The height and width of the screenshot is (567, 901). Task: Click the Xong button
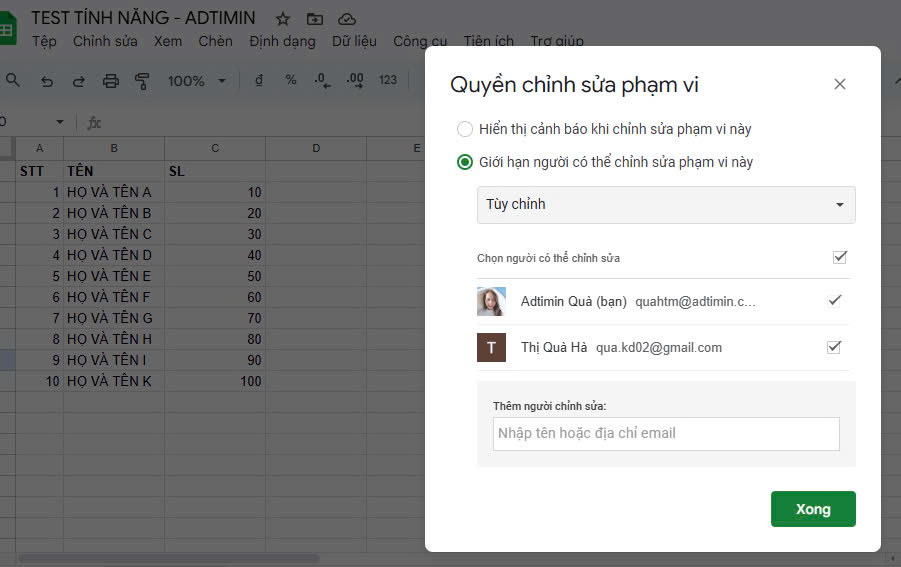click(813, 509)
